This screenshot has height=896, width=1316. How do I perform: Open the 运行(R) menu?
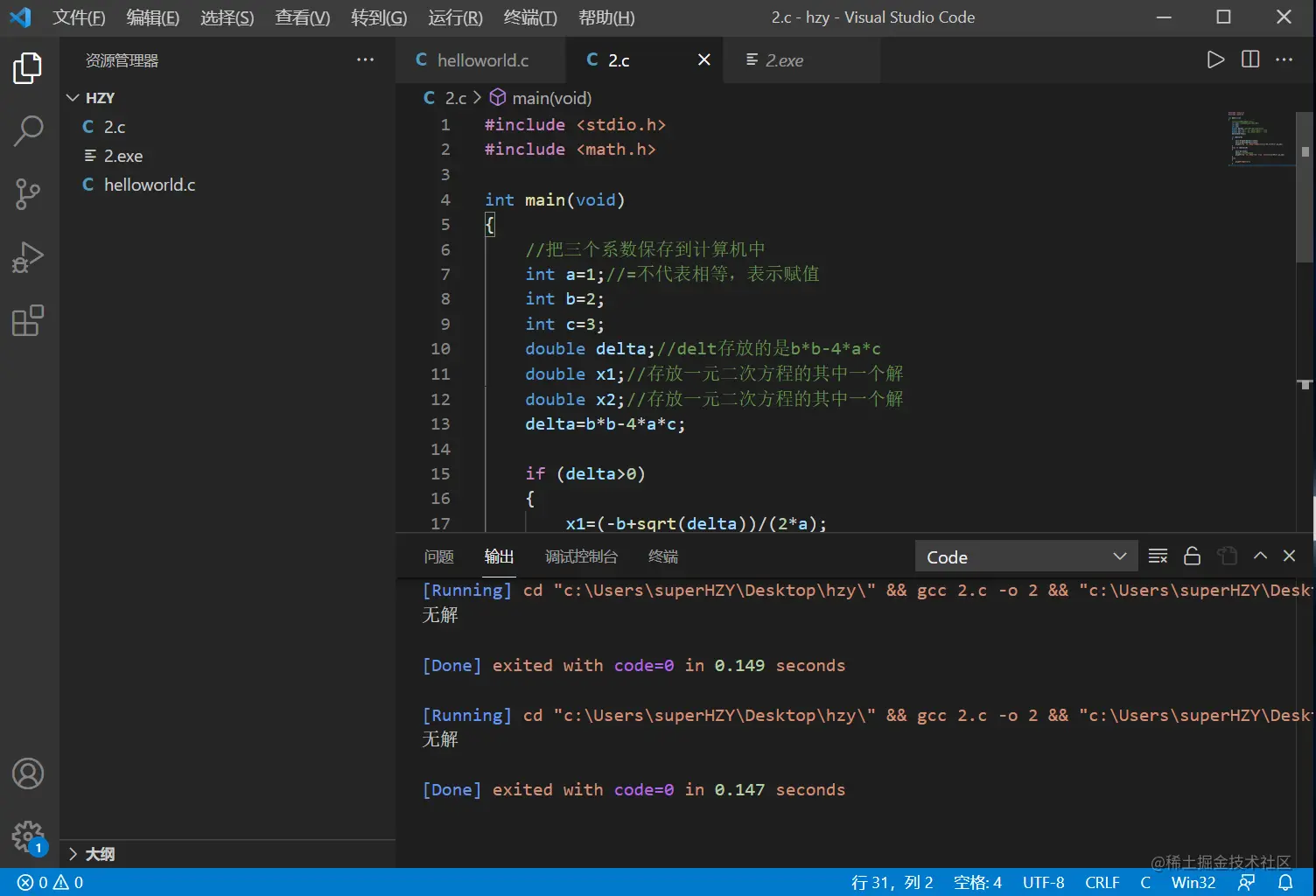455,17
